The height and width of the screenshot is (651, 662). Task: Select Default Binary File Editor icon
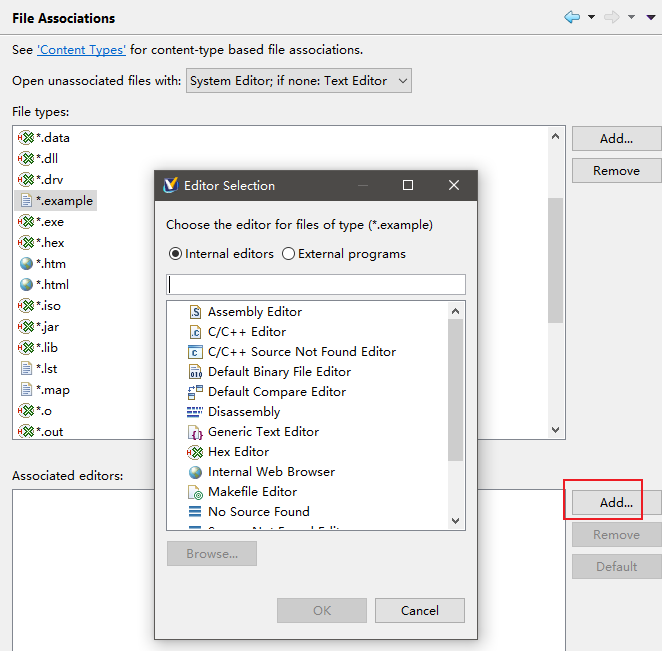[195, 372]
